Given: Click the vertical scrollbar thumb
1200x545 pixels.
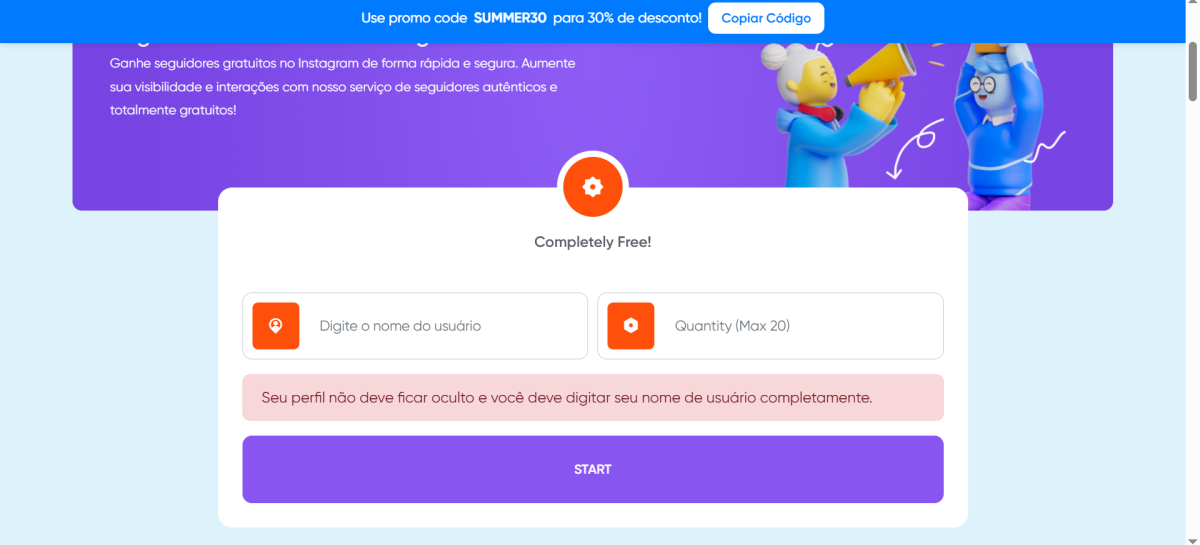Looking at the screenshot, I should (x=1192, y=71).
